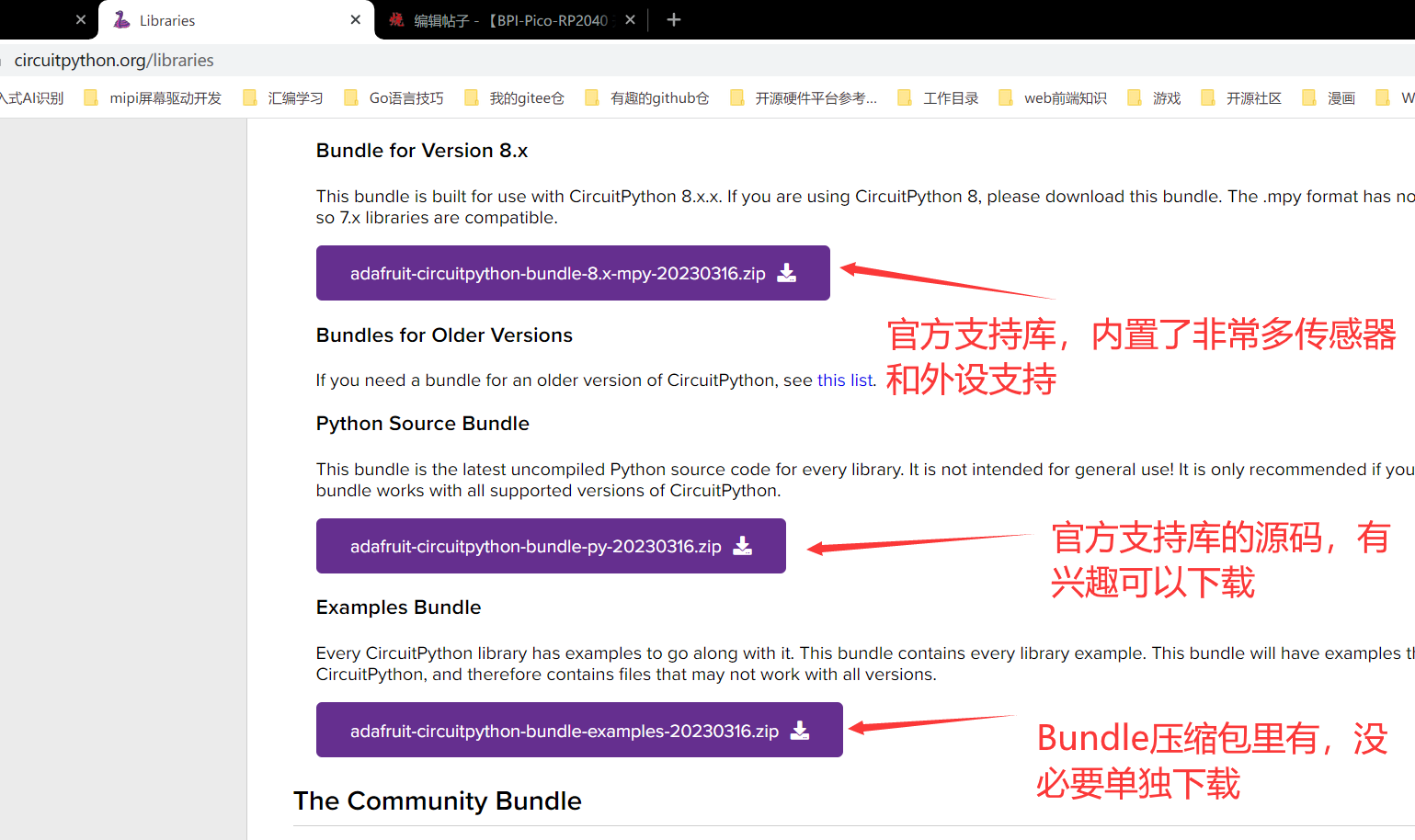Open the 漫画 bookmark folder
This screenshot has width=1415, height=840.
[x=1329, y=98]
